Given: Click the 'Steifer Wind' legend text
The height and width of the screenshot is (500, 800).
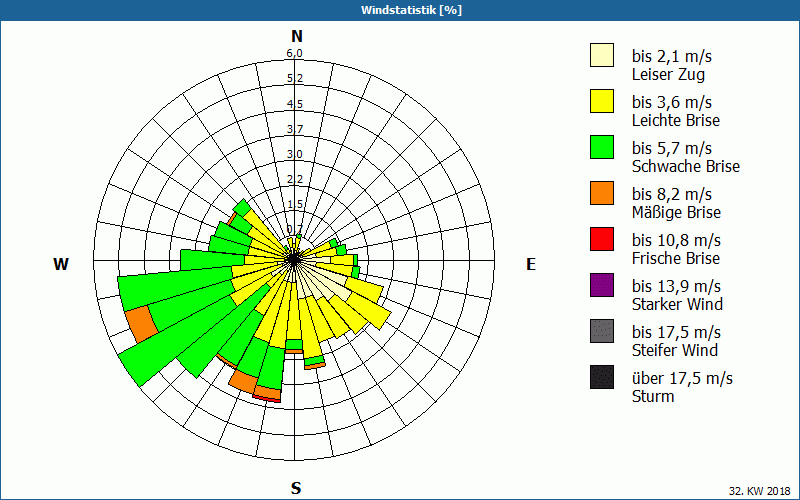Looking at the screenshot, I should point(674,350).
